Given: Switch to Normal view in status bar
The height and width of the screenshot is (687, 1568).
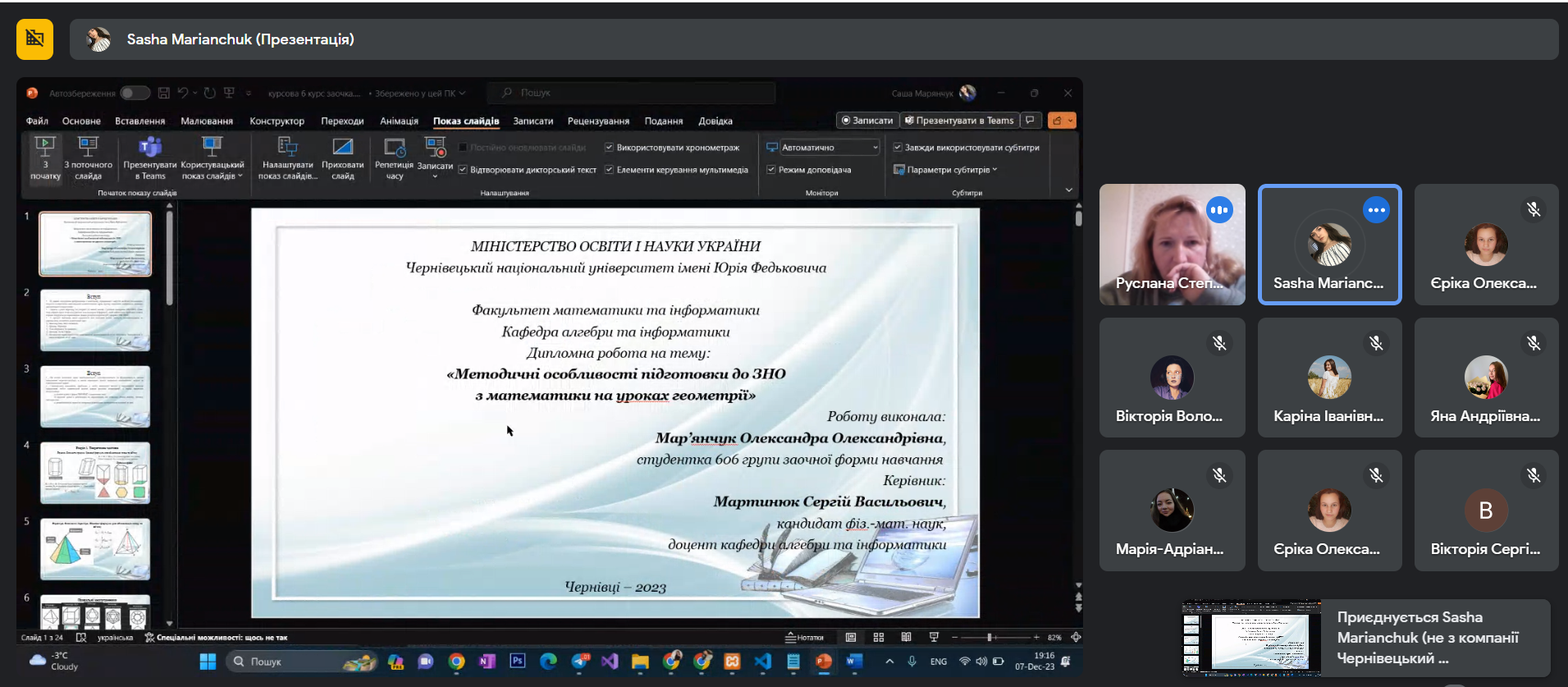Looking at the screenshot, I should click(x=851, y=637).
